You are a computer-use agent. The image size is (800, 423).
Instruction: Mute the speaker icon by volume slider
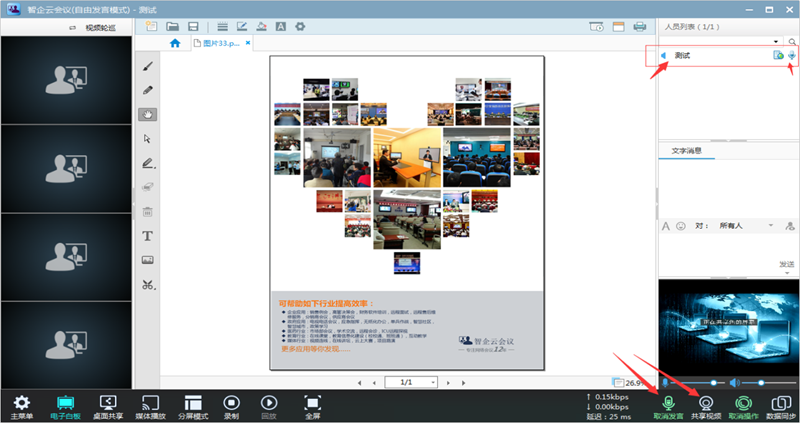734,383
